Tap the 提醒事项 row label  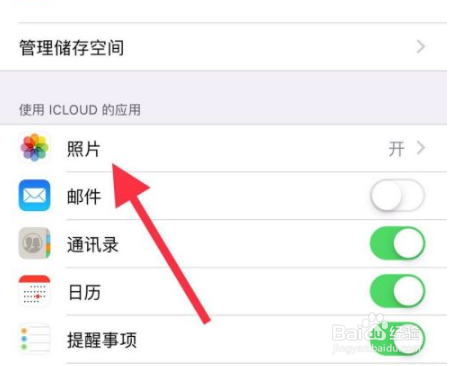coord(102,340)
